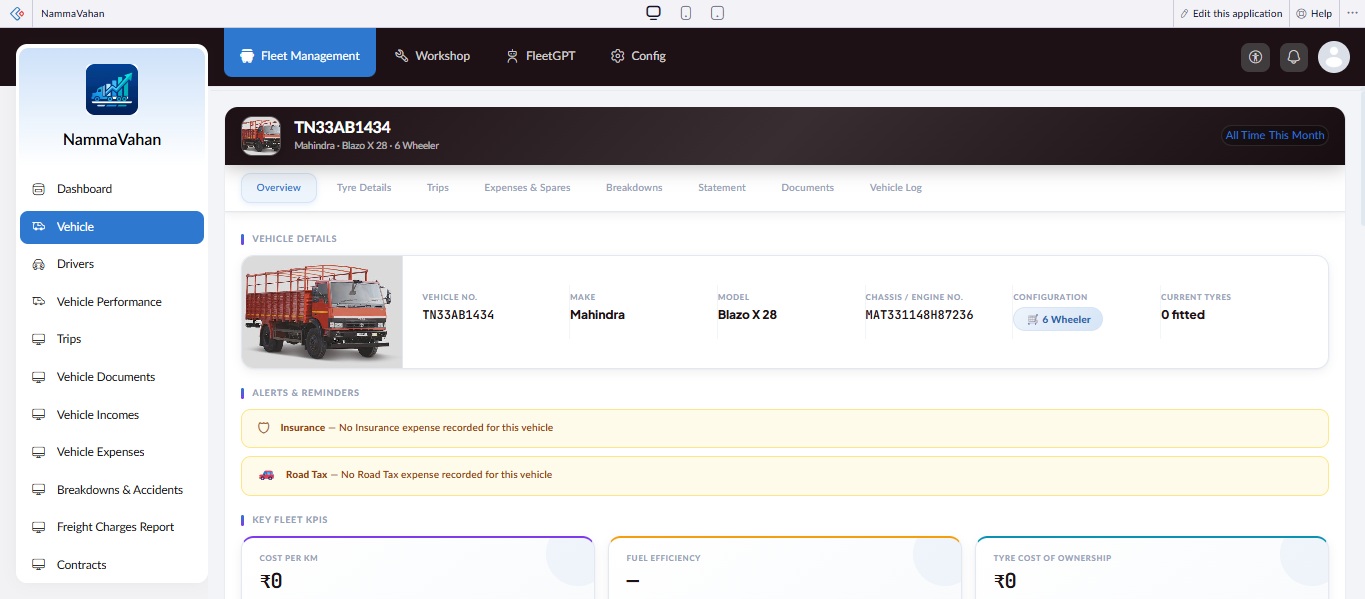
Task: Open Vehicle Expenses in the sidebar
Action: [112, 452]
